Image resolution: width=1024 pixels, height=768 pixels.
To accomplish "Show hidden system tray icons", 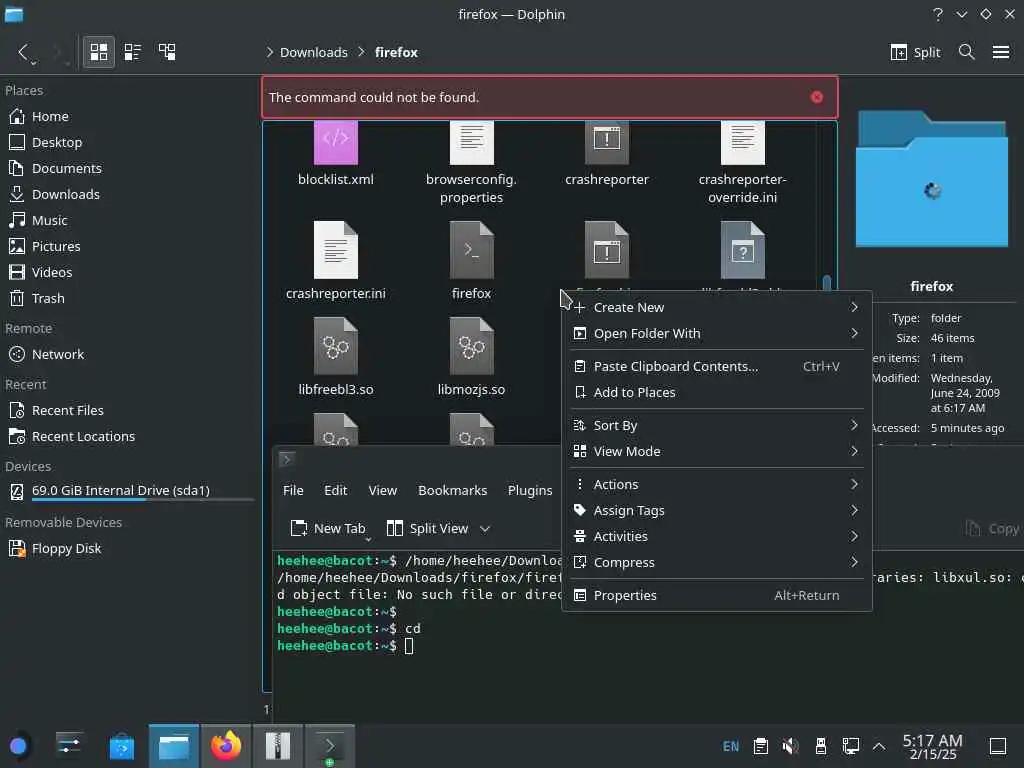I will tap(879, 746).
